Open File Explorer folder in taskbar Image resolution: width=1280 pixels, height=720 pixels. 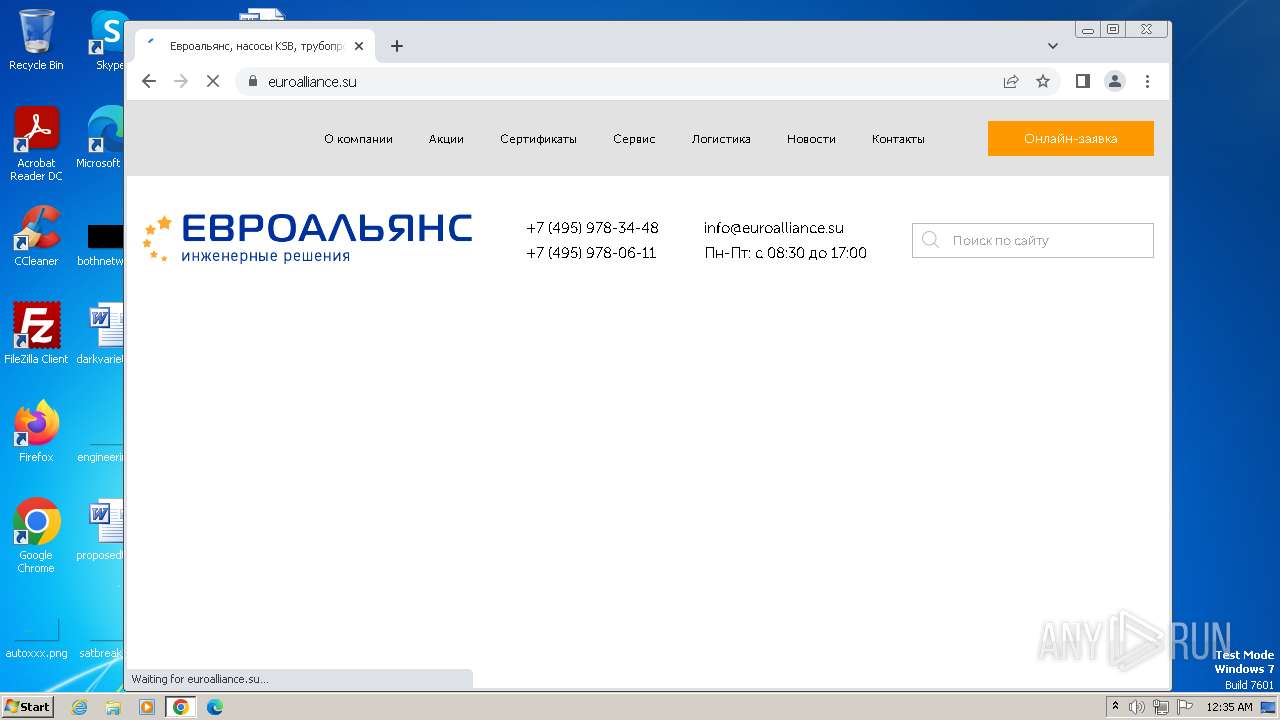tap(113, 707)
